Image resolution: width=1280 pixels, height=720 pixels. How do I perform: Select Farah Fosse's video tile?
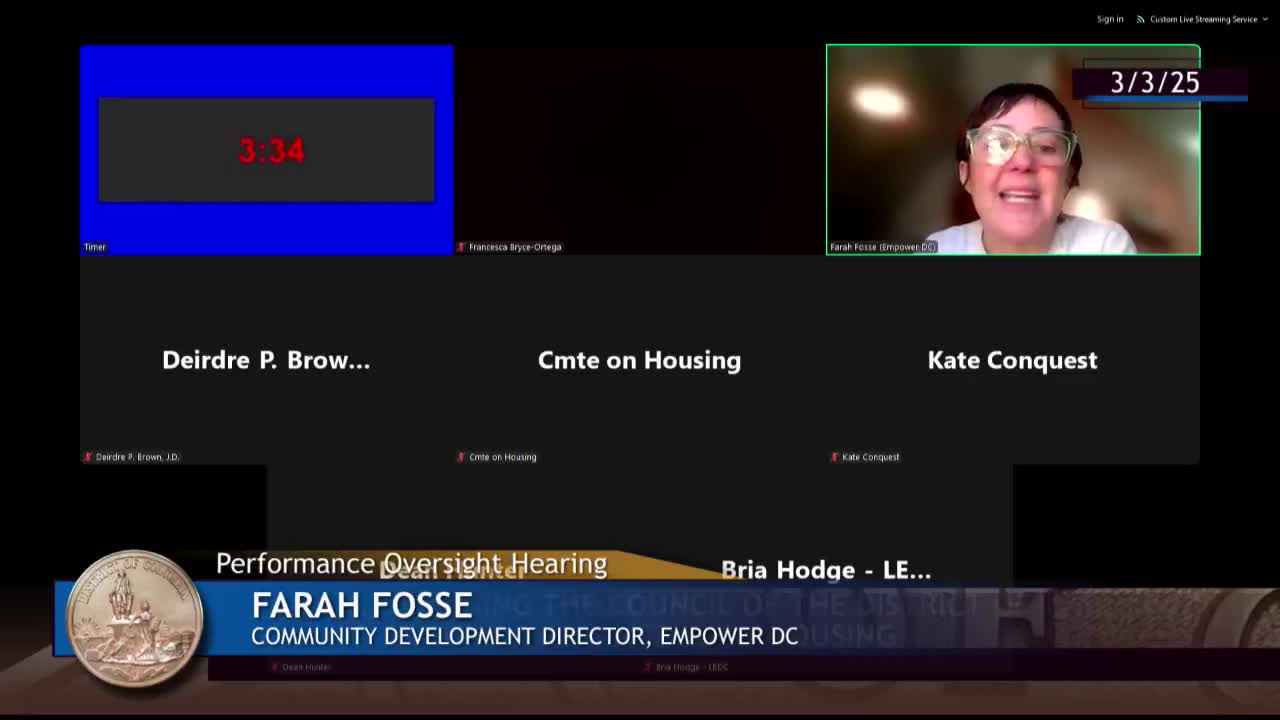1013,150
